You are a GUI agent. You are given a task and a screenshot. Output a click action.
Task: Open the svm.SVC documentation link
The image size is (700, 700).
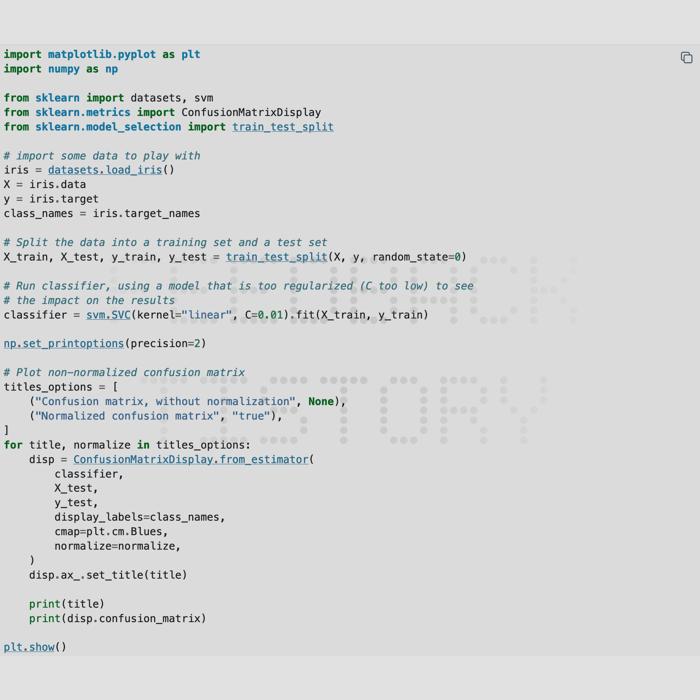click(x=108, y=315)
